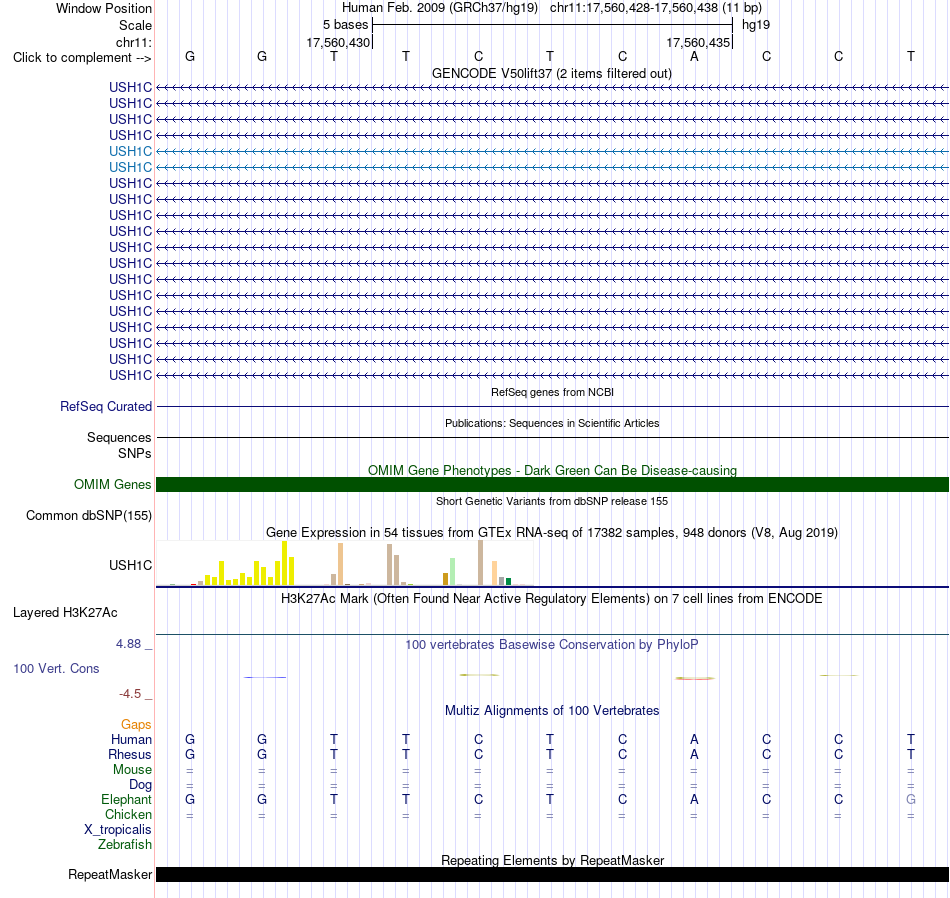Click the orange Gaps label

[136, 725]
